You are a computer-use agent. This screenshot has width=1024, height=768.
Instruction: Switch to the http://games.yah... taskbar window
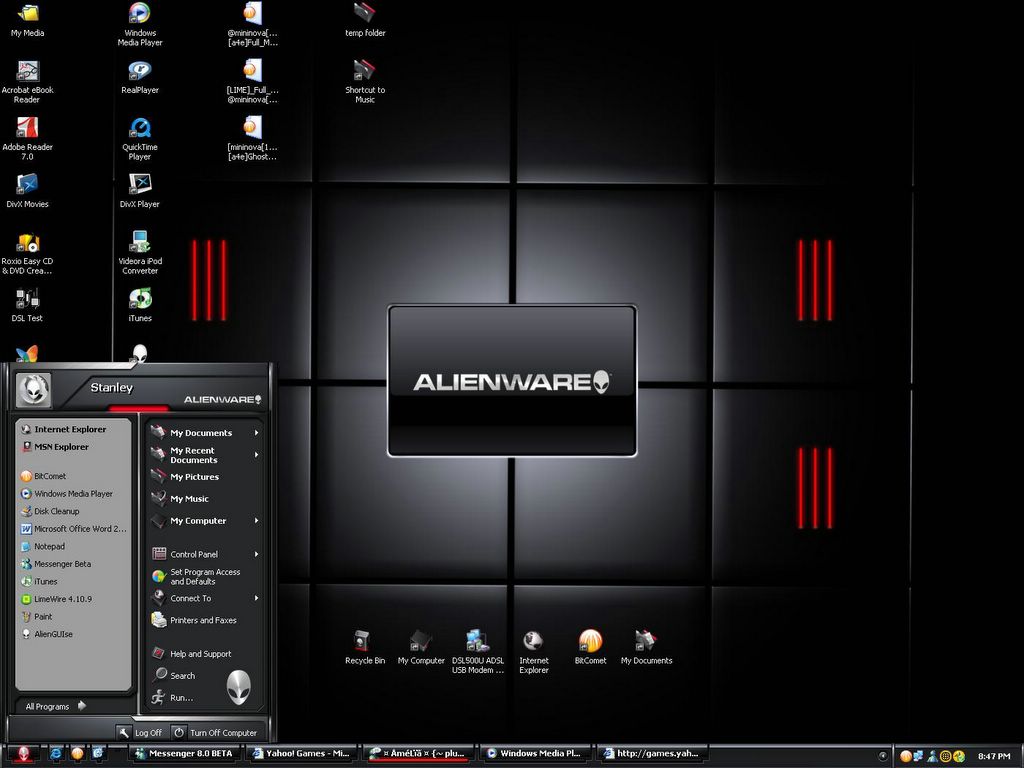click(x=652, y=754)
